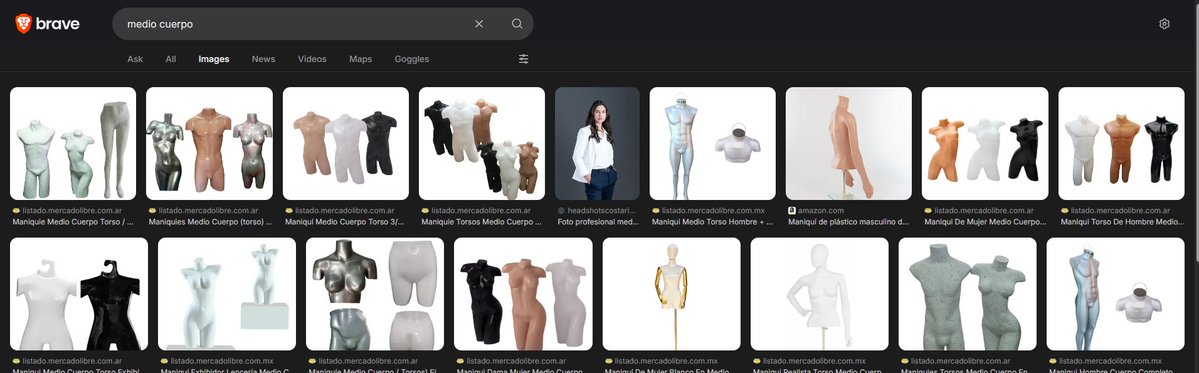Clear the search query with the X icon
The height and width of the screenshot is (373, 1199).
479,24
